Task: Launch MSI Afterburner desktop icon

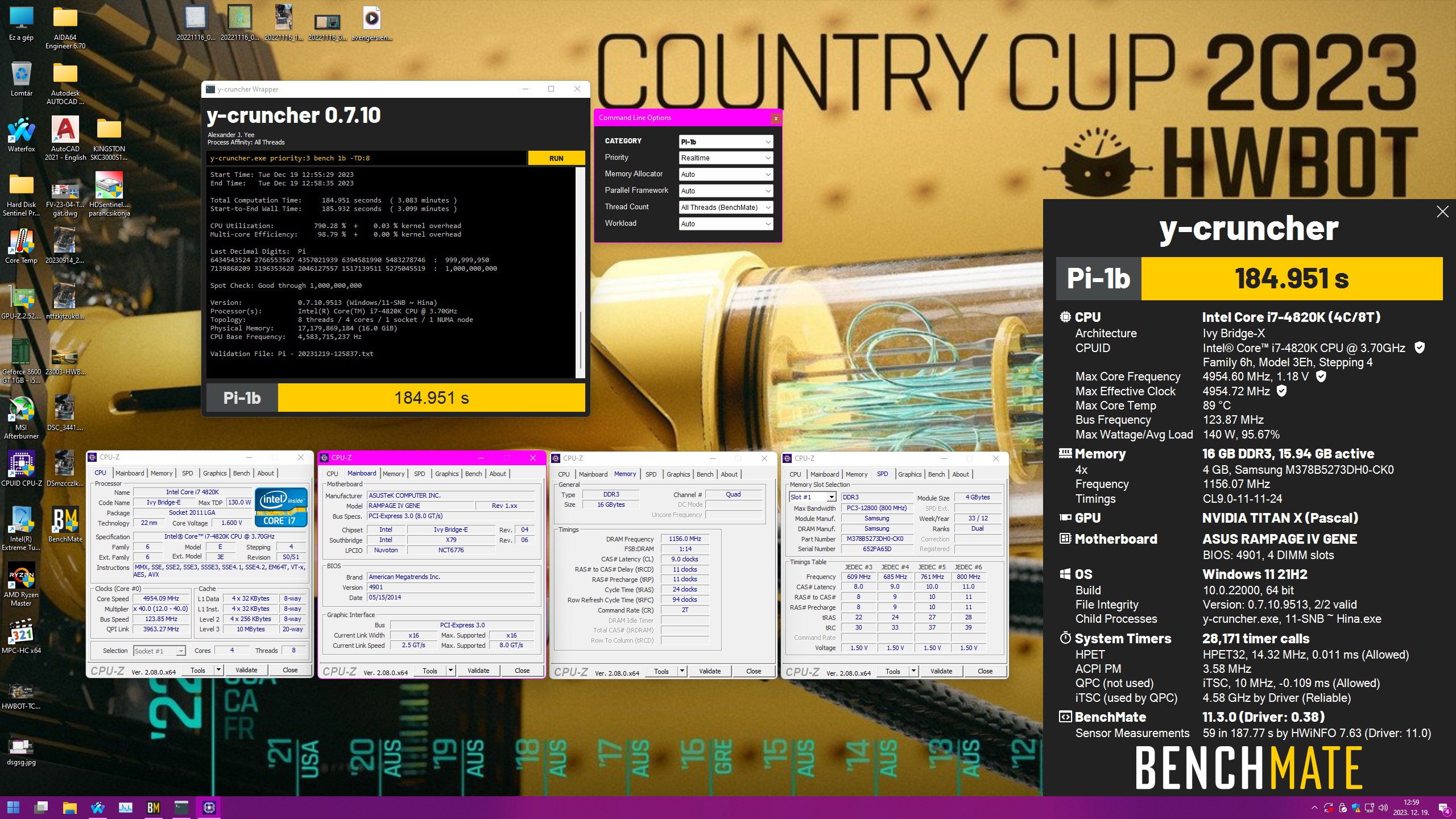Action: tap(21, 418)
